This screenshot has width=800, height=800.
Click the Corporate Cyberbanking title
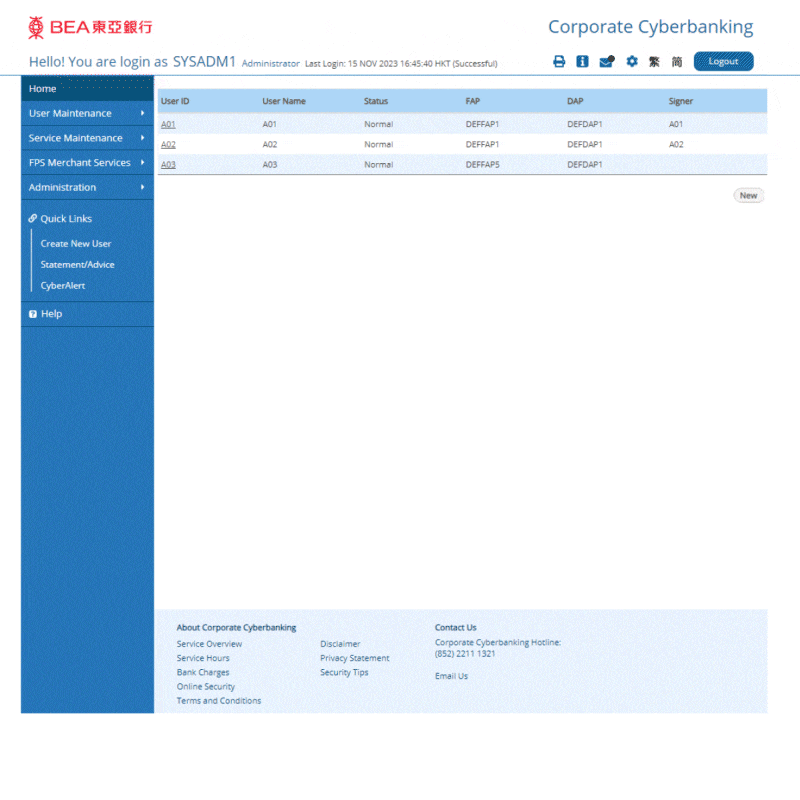(651, 27)
